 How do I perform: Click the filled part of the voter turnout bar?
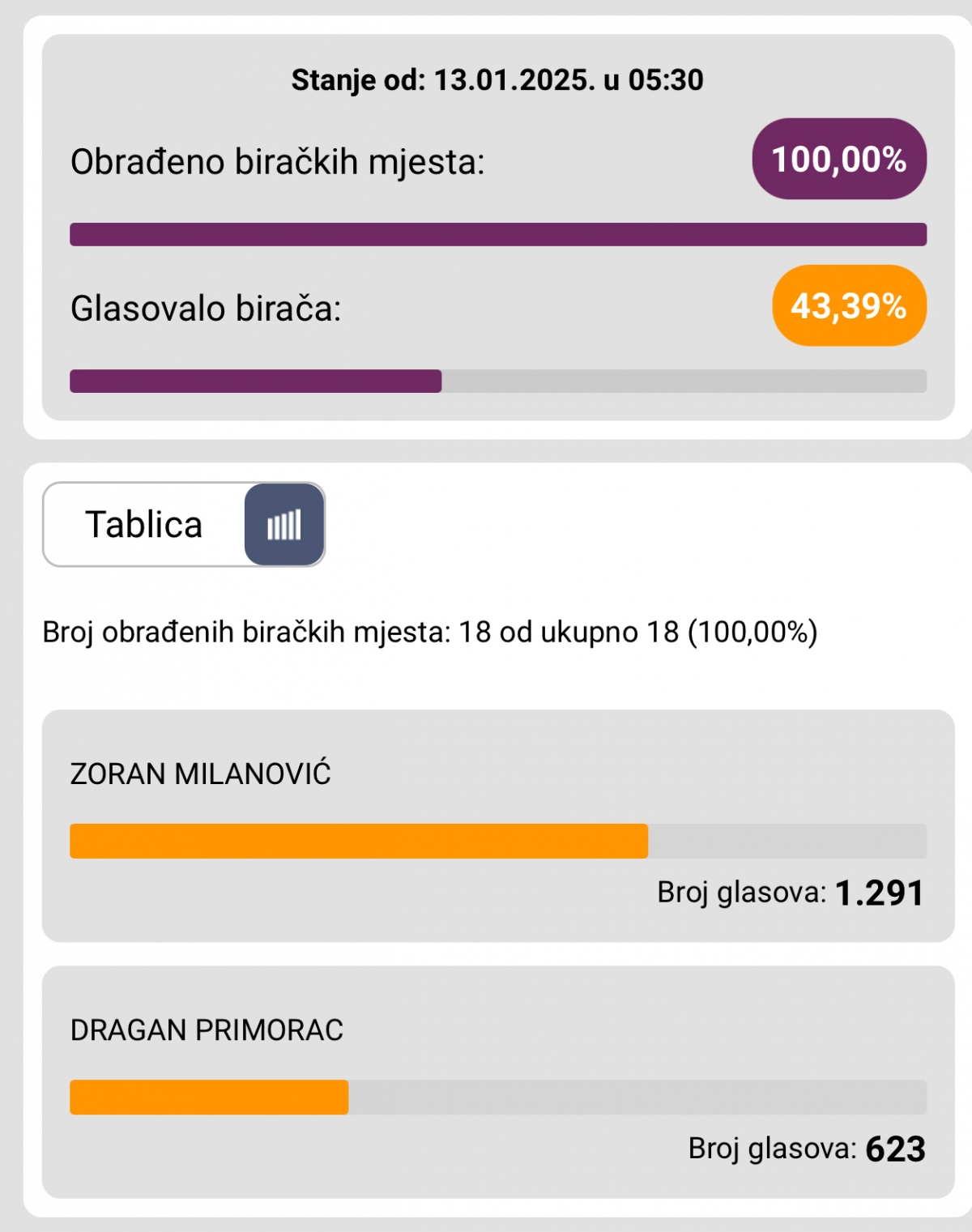255,382
